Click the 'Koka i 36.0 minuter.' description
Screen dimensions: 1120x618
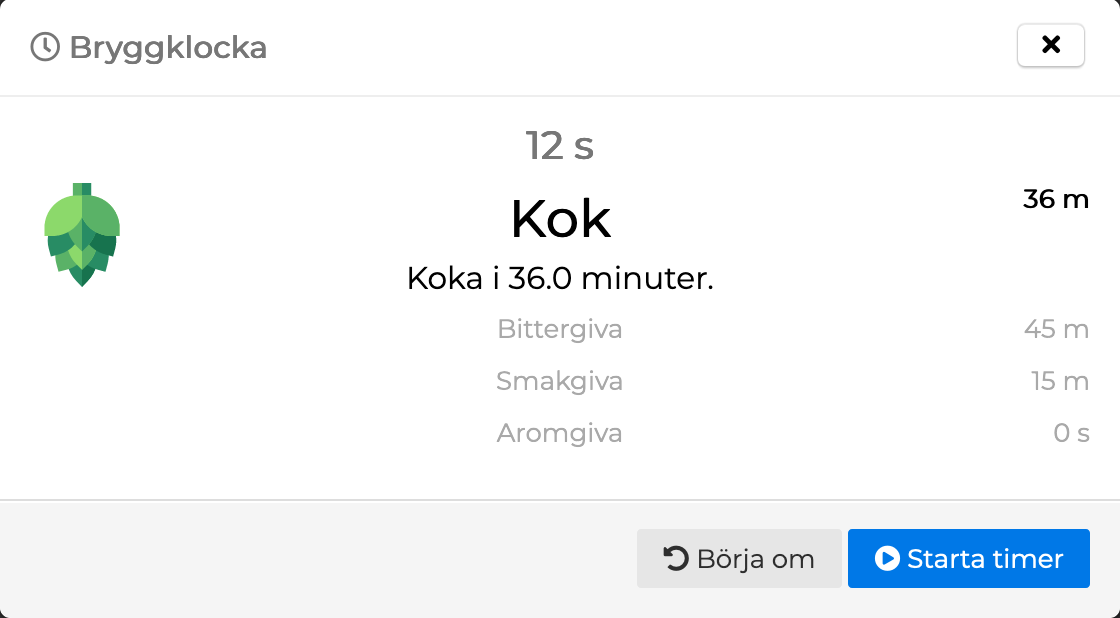point(560,278)
